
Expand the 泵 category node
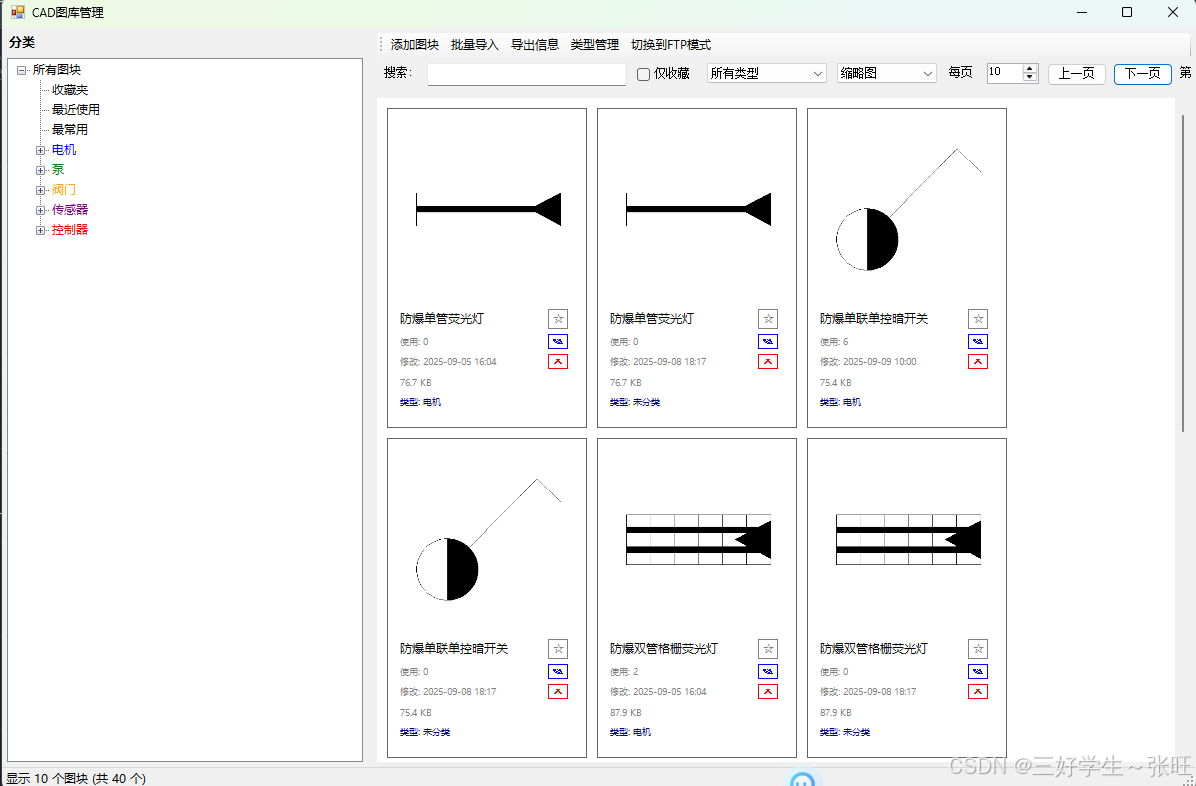40,170
